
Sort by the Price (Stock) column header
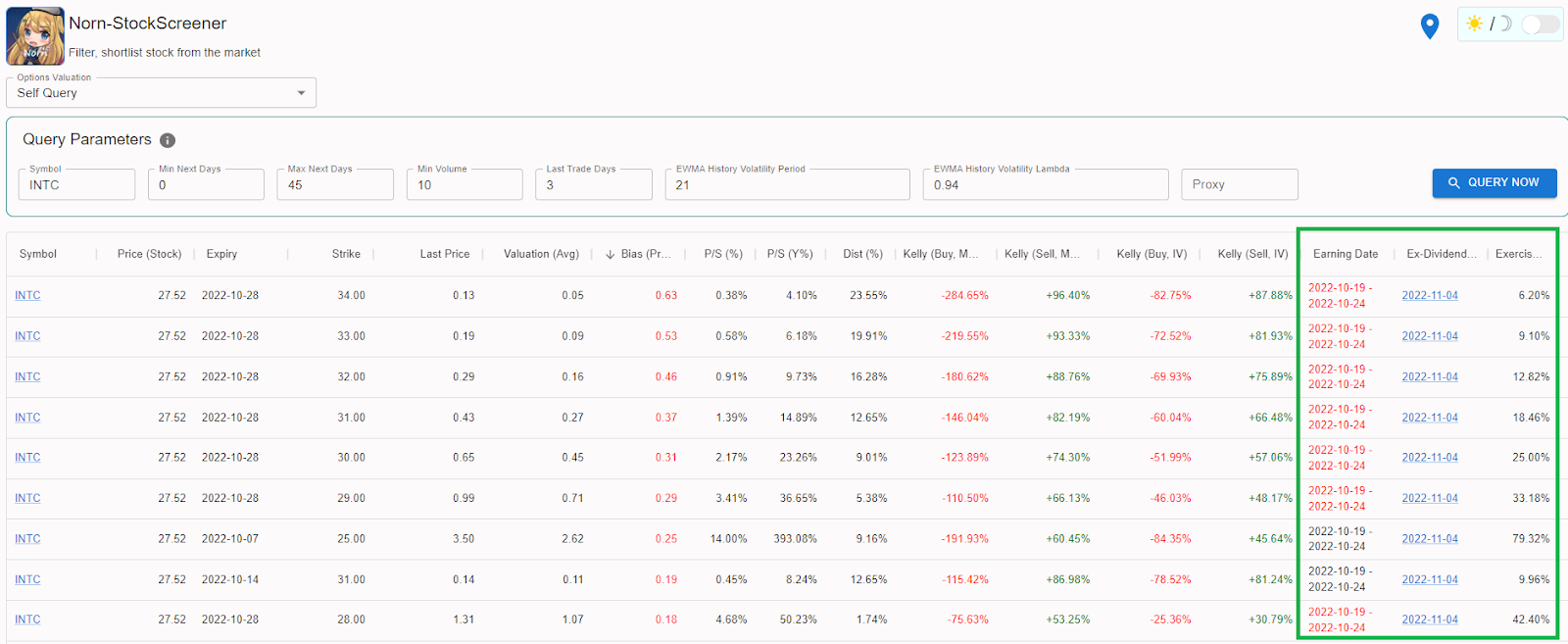tap(149, 254)
